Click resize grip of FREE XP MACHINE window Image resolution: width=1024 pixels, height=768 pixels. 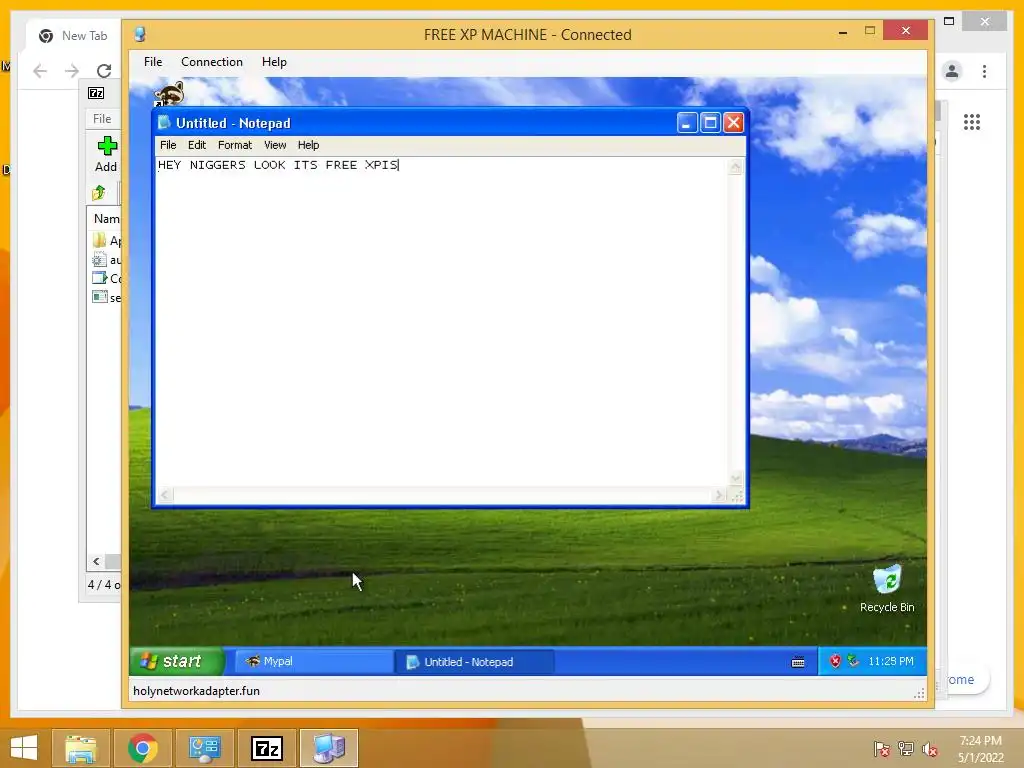pyautogui.click(x=920, y=693)
